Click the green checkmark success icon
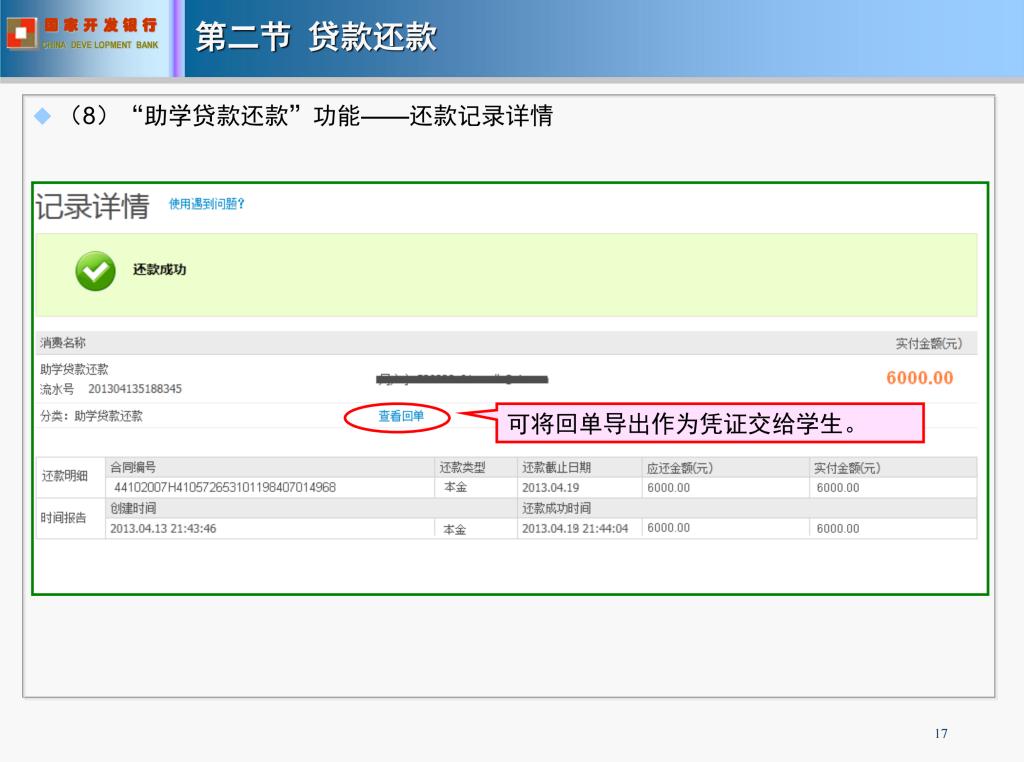1024x762 pixels. pos(95,271)
